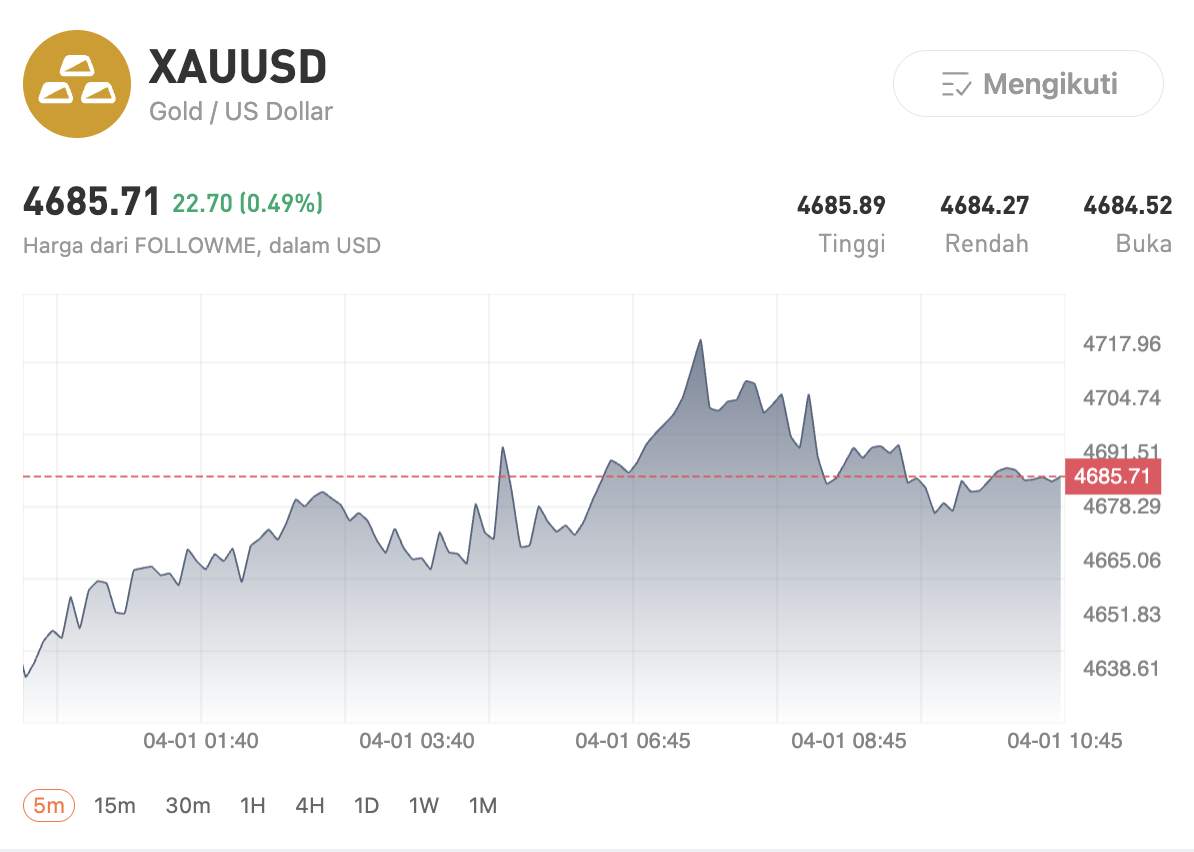The width and height of the screenshot is (1194, 852).
Task: Switch chart to 4H interval
Action: 310,805
